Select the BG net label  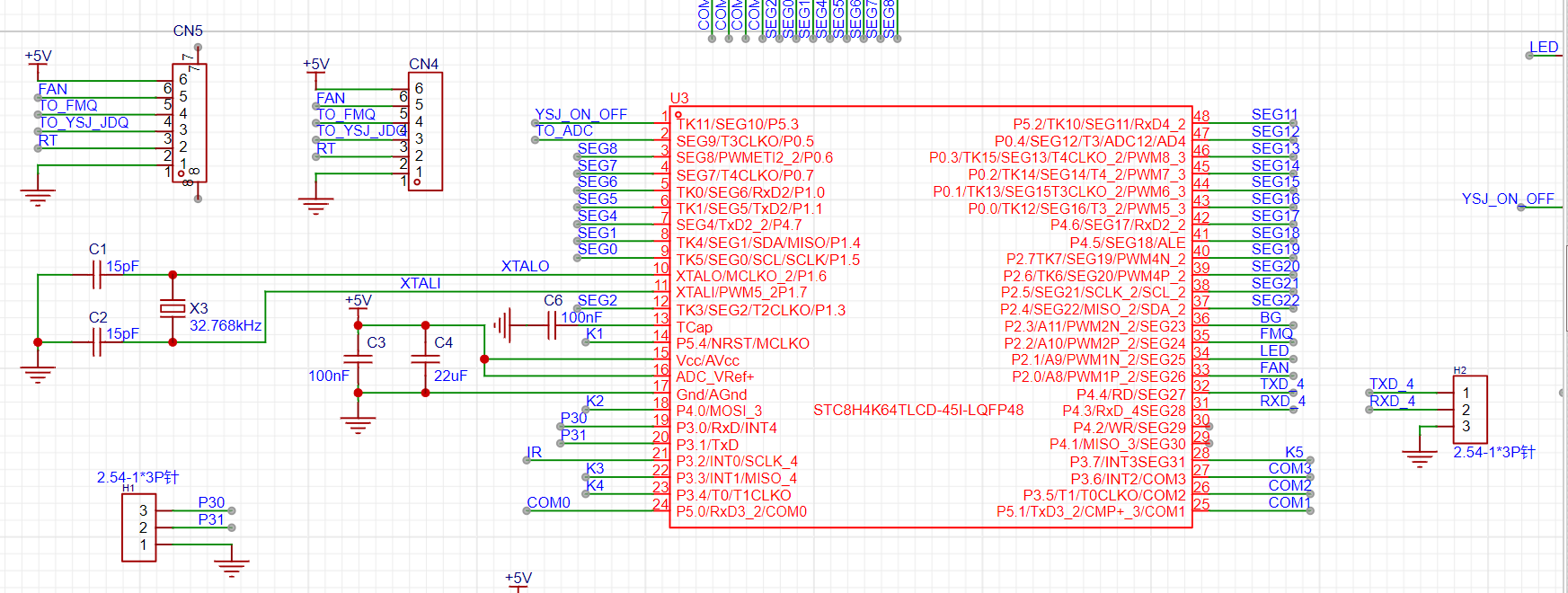click(x=1271, y=317)
